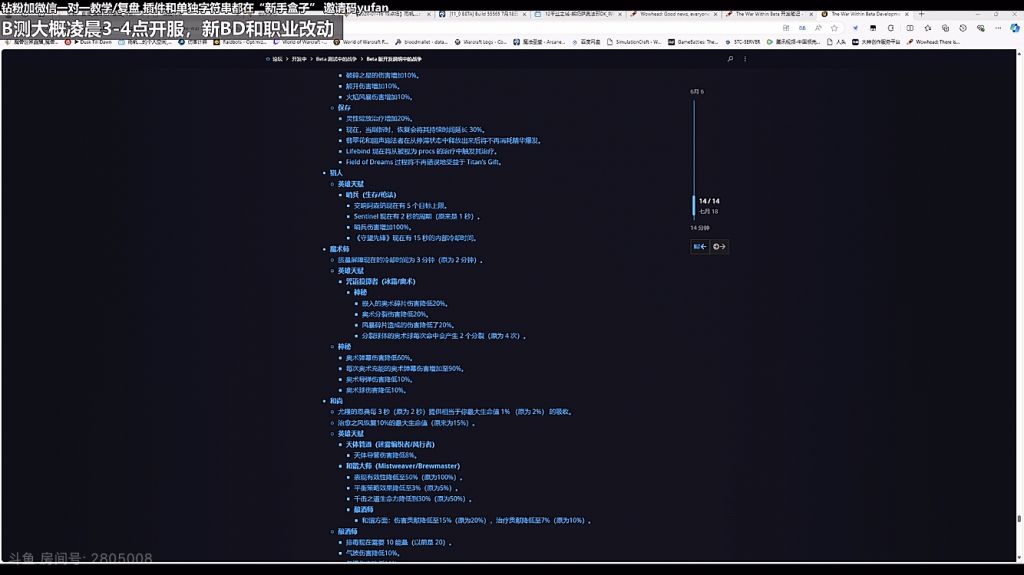The width and height of the screenshot is (1024, 575).
Task: Click the Beta 测试中的战争 breadcrumb link
Action: 338,59
